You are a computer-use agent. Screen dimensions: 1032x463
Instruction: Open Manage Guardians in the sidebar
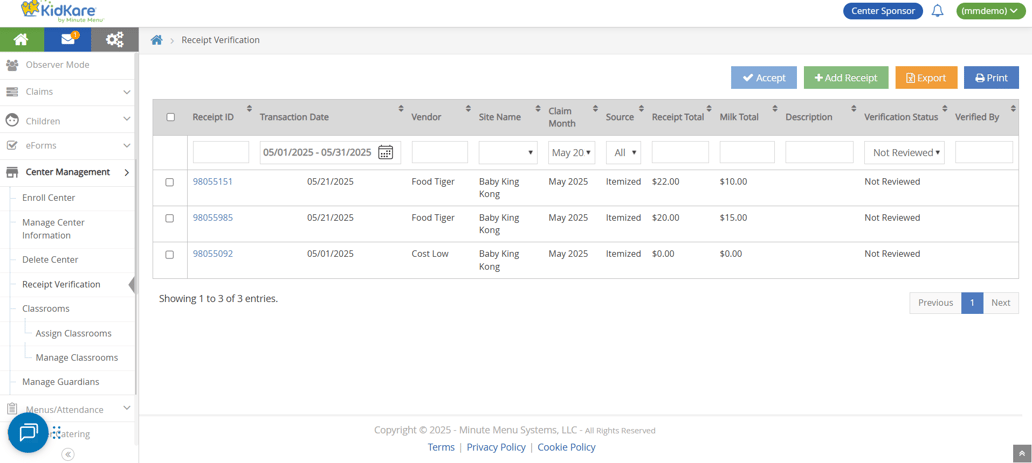coord(60,382)
